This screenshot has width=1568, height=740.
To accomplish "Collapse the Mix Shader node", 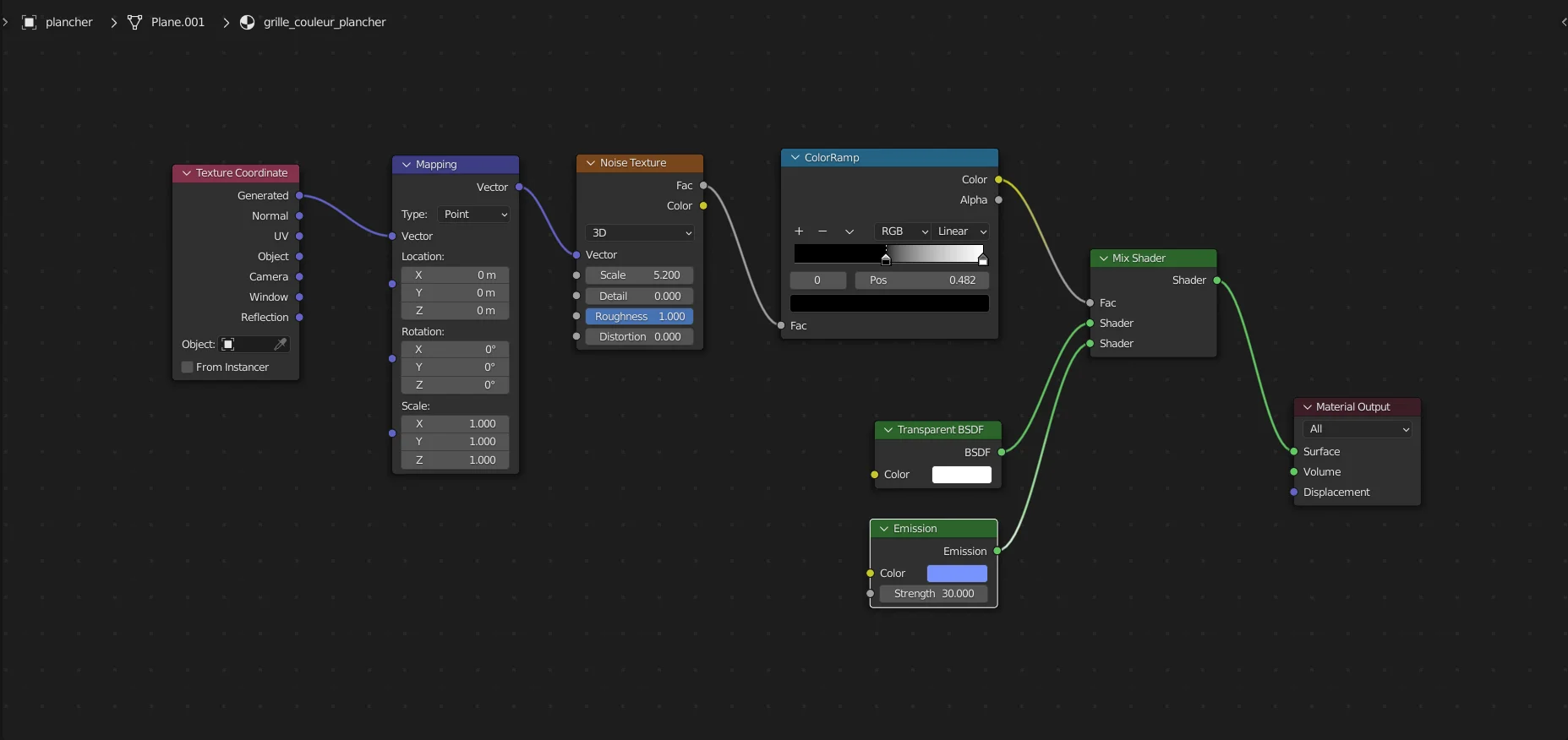I will (1104, 258).
